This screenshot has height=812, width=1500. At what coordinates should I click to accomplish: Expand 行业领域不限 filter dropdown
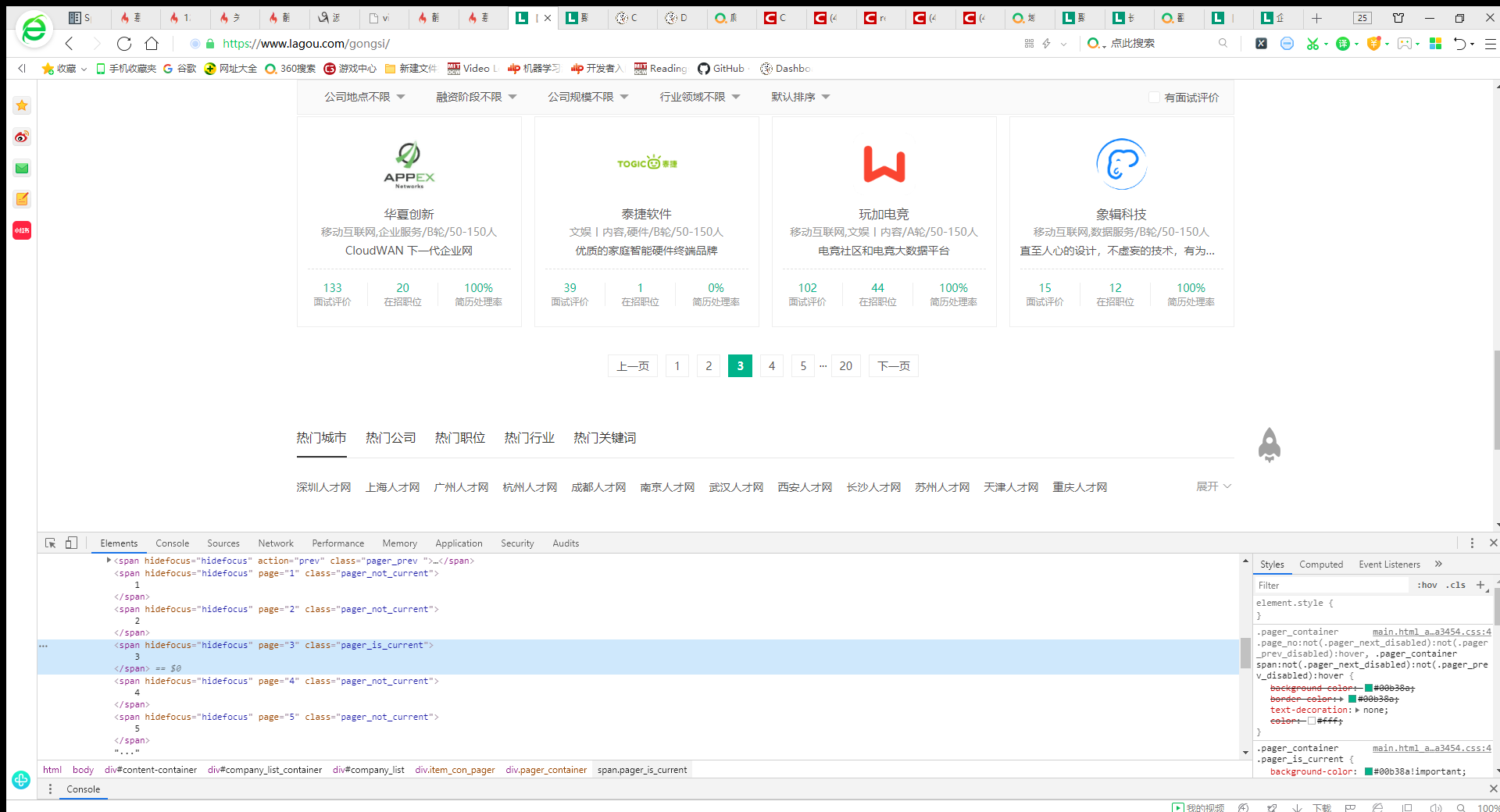700,97
